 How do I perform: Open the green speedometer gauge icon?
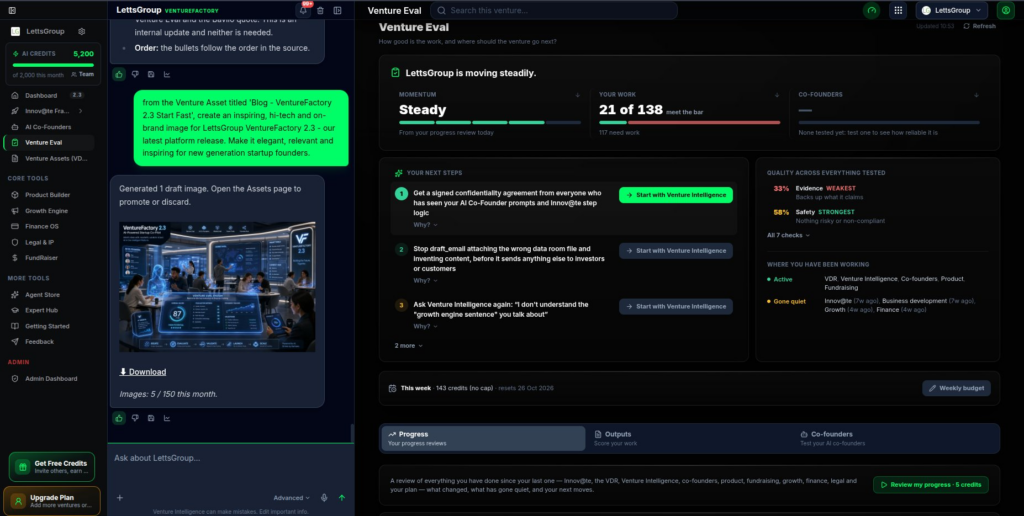click(x=871, y=10)
